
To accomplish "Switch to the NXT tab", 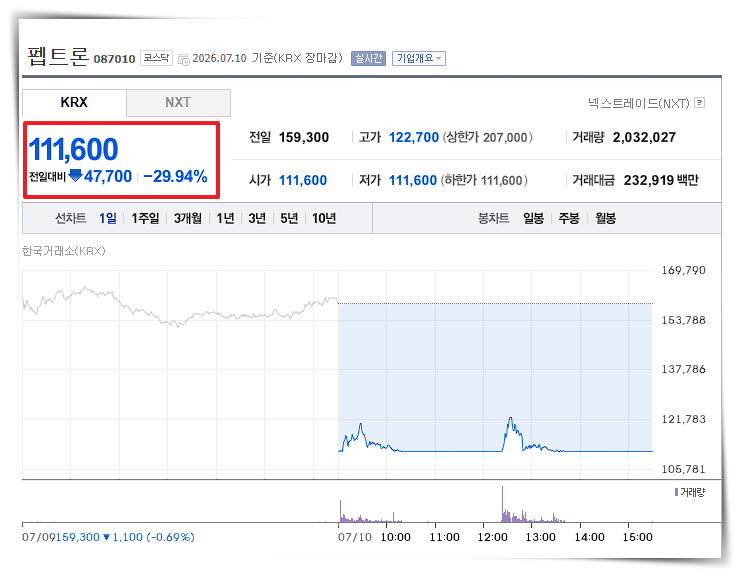I will point(178,103).
